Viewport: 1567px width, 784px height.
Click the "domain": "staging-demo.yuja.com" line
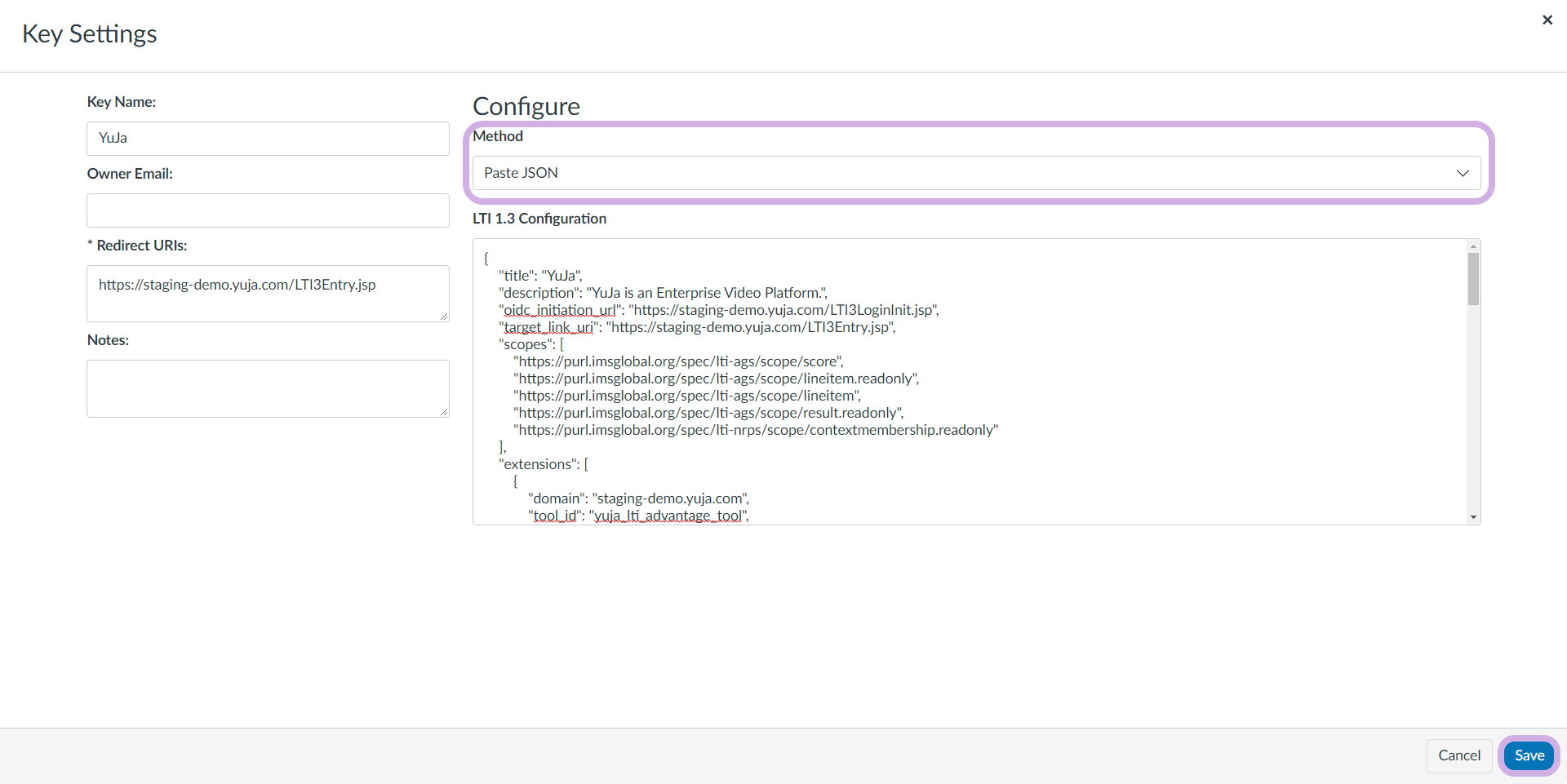tap(638, 498)
